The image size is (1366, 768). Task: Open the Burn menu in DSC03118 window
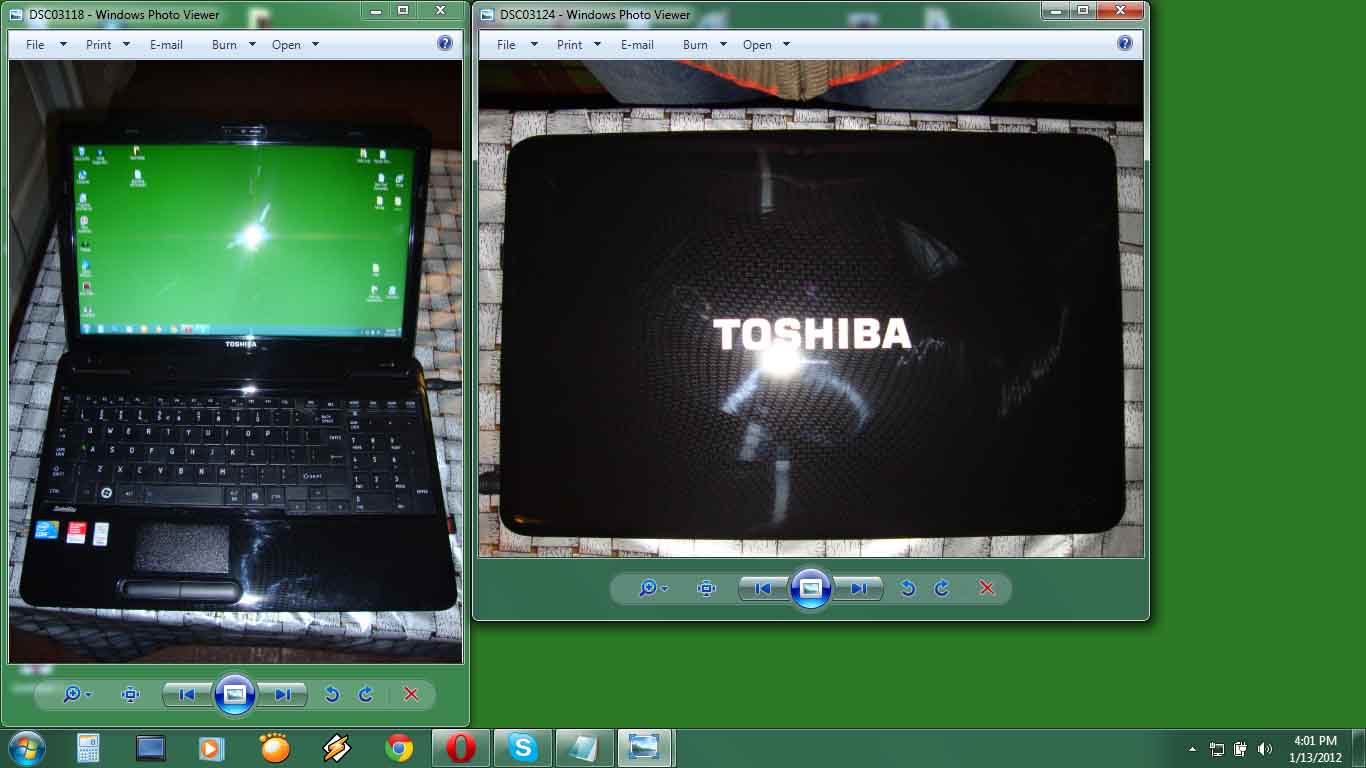[233, 44]
